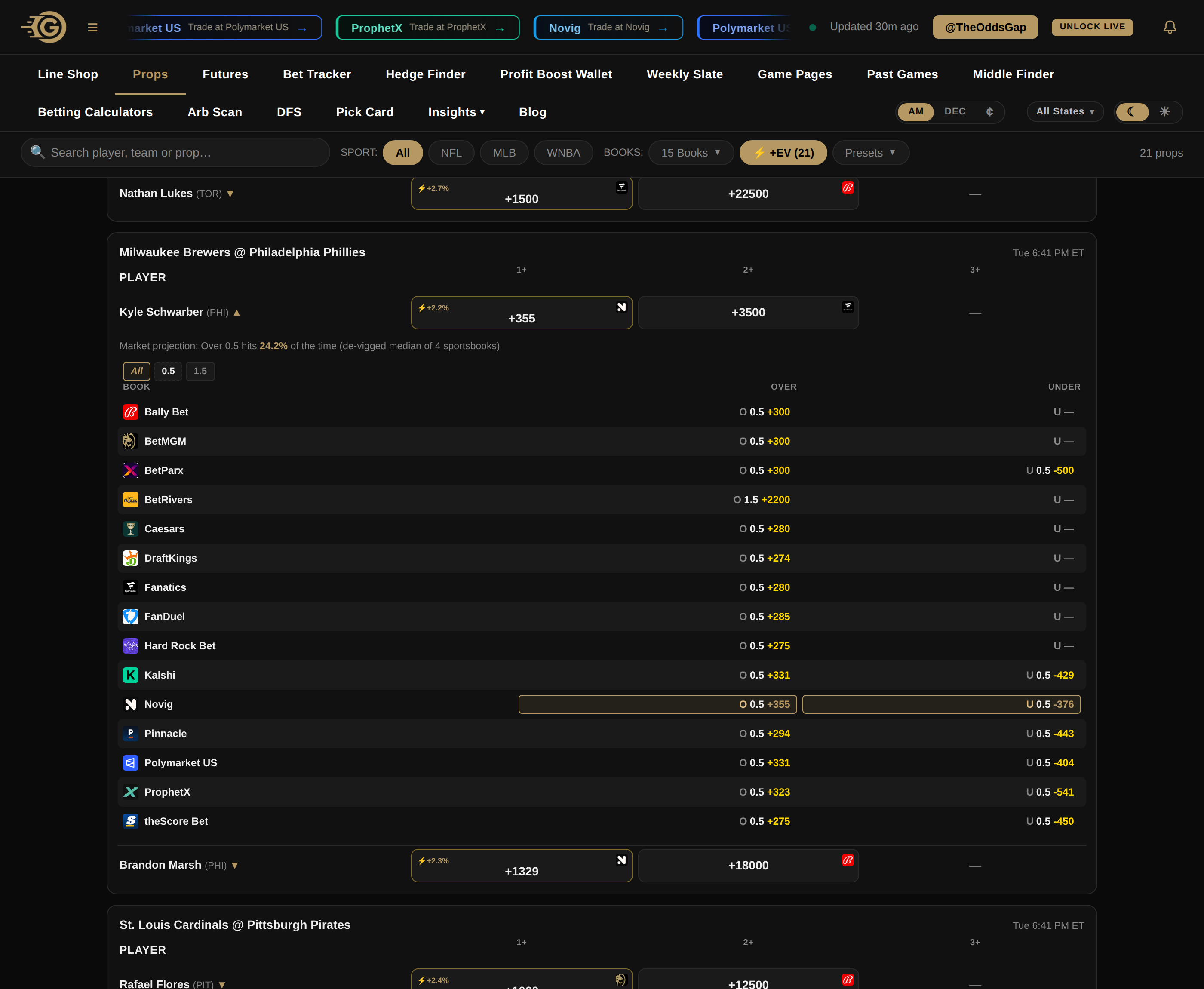Click the DraftKings logo icon
Screen dimensions: 1204x989
click(130, 558)
